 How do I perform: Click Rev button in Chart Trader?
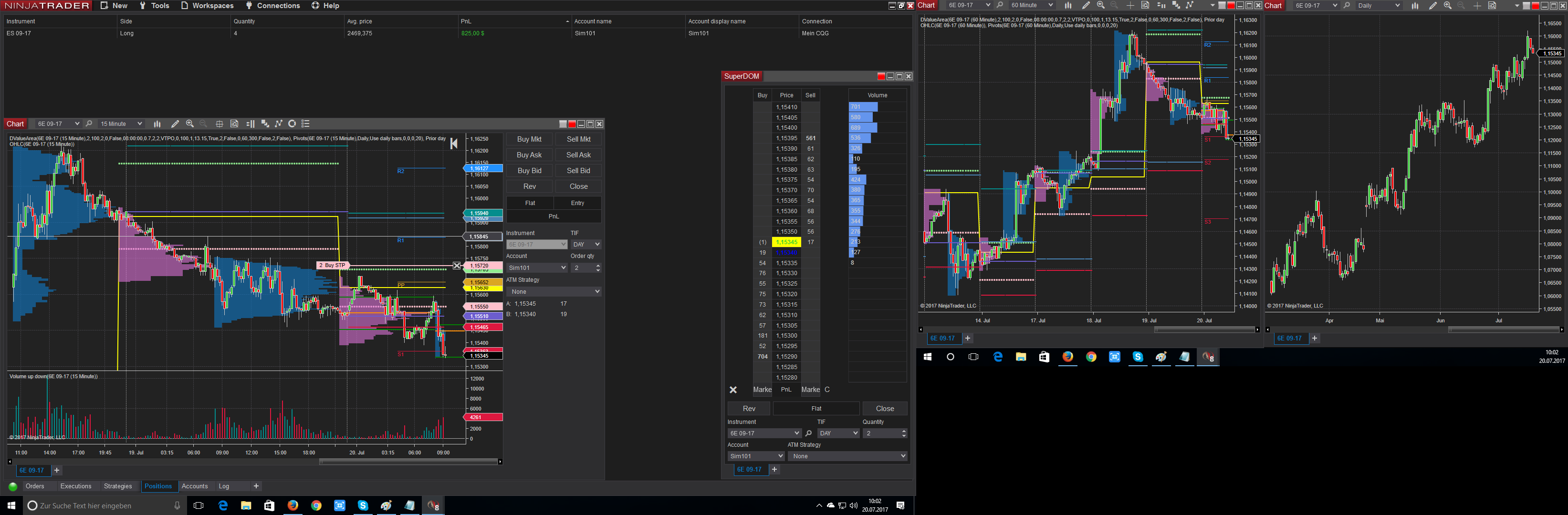pos(529,186)
